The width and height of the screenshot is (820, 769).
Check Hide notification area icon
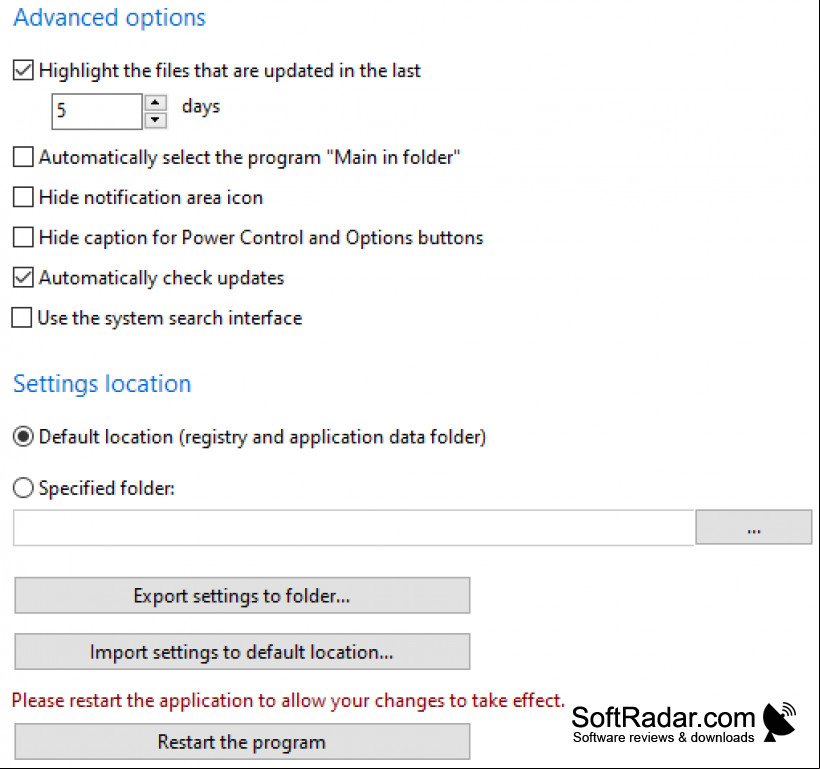[x=23, y=197]
